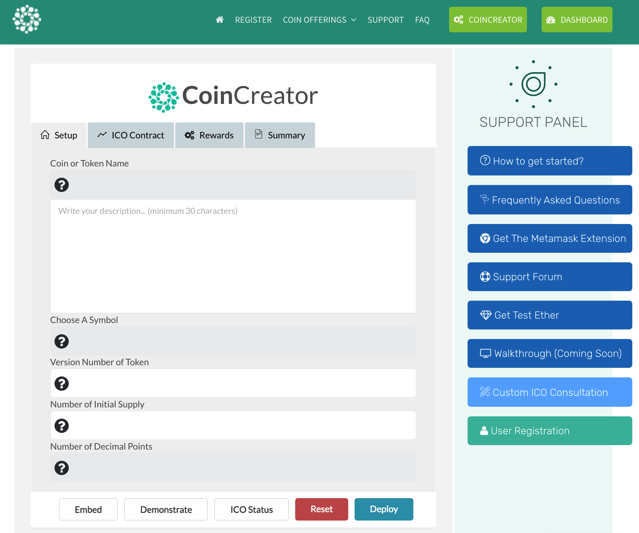639x533 pixels.
Task: Click the Deploy button
Action: 384,509
